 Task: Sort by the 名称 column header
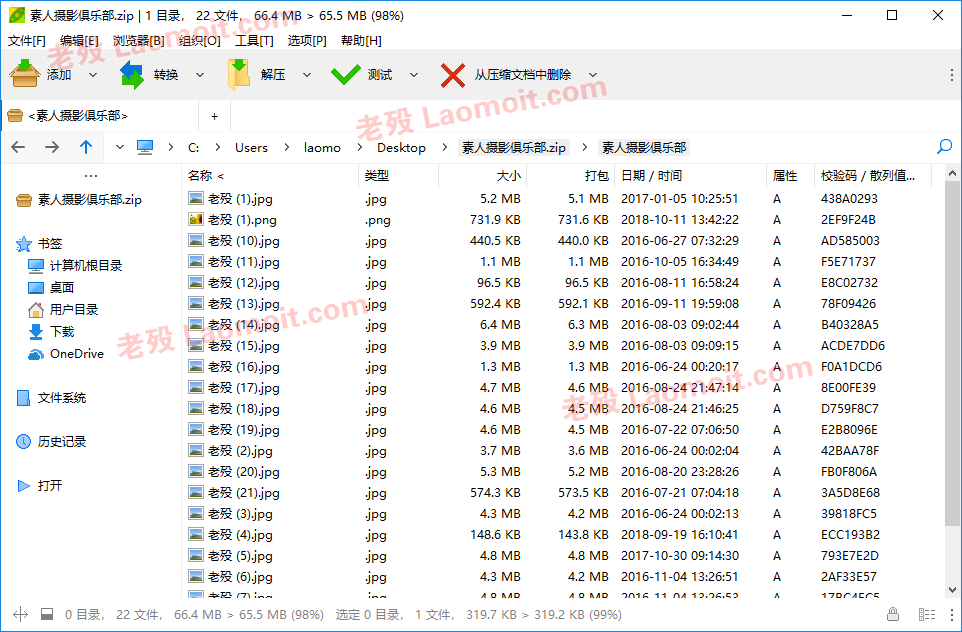270,176
